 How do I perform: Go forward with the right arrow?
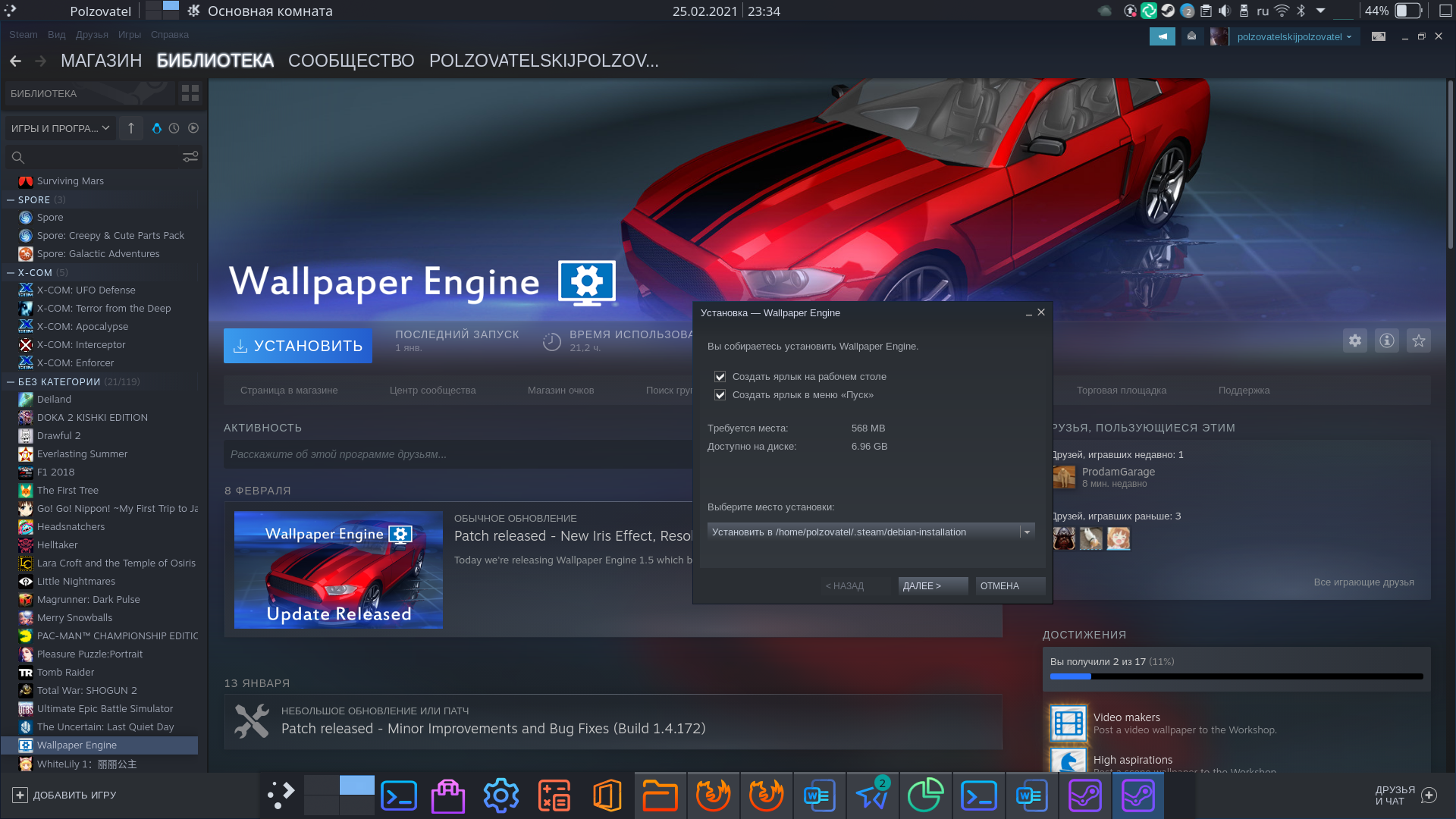coord(41,61)
